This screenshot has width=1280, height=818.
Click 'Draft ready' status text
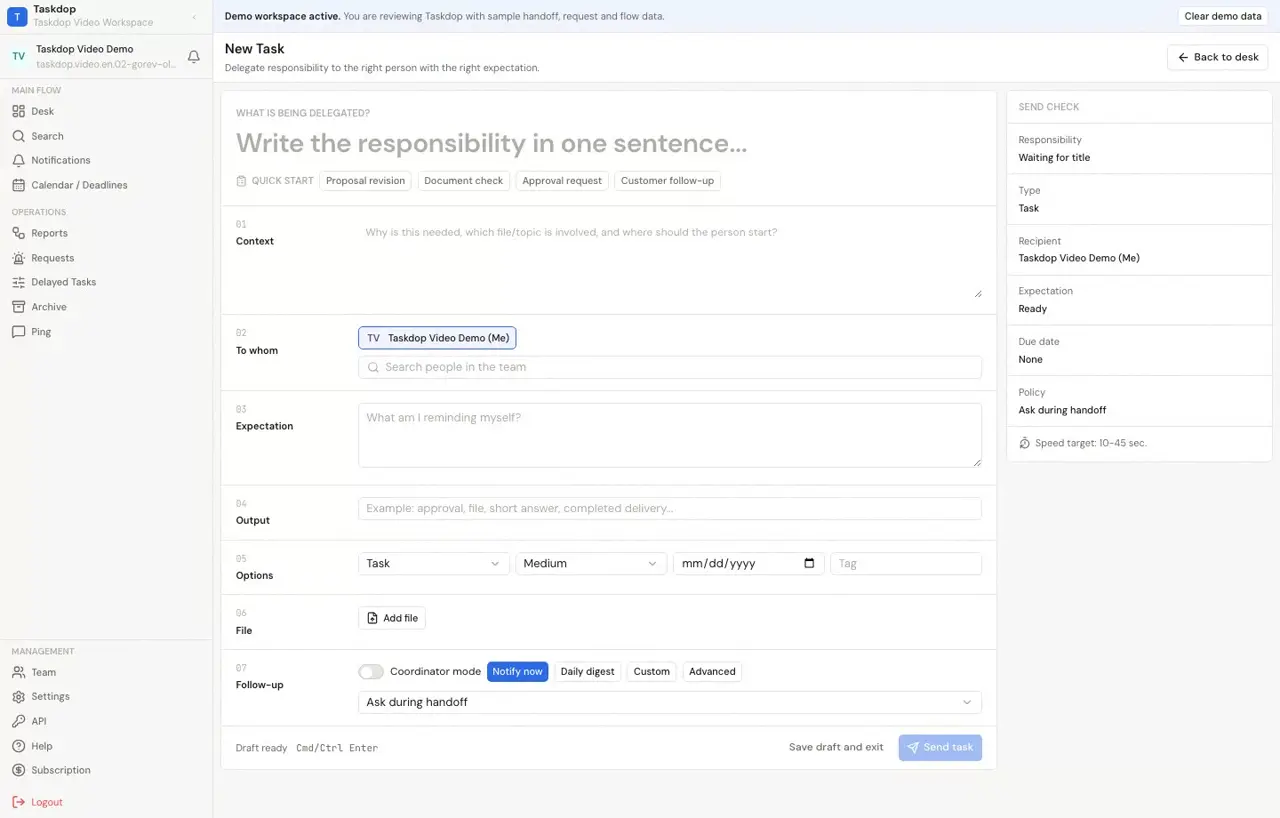[x=261, y=748]
